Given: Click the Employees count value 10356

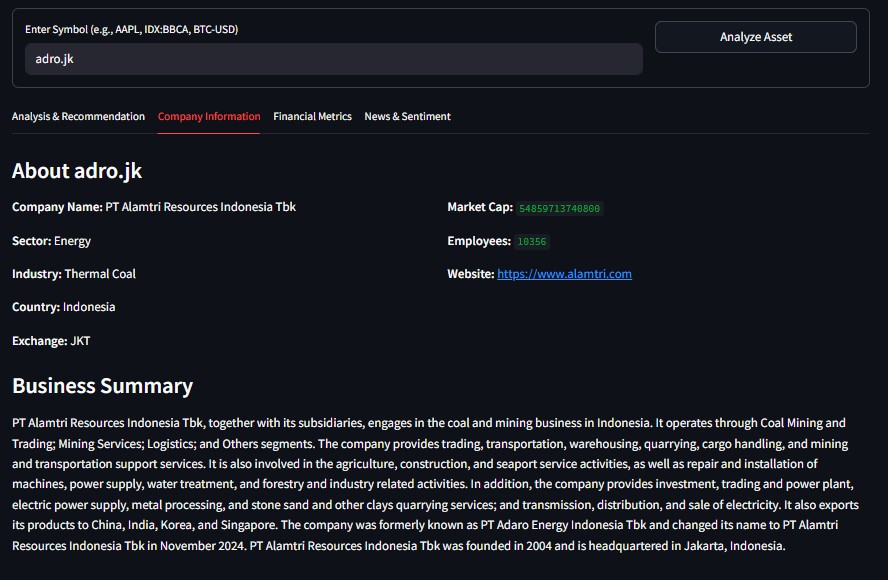Looking at the screenshot, I should point(532,241).
